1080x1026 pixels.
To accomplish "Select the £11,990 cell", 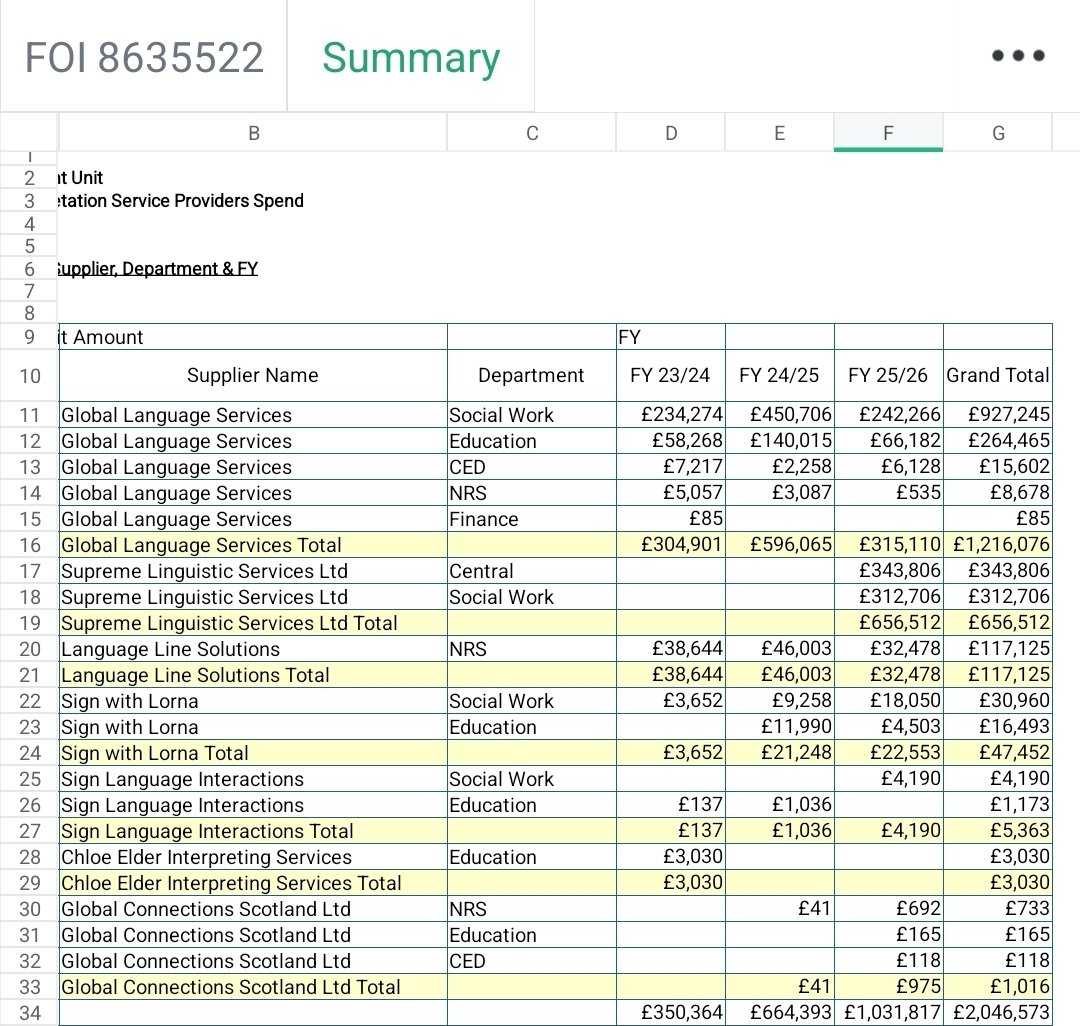I will click(779, 727).
